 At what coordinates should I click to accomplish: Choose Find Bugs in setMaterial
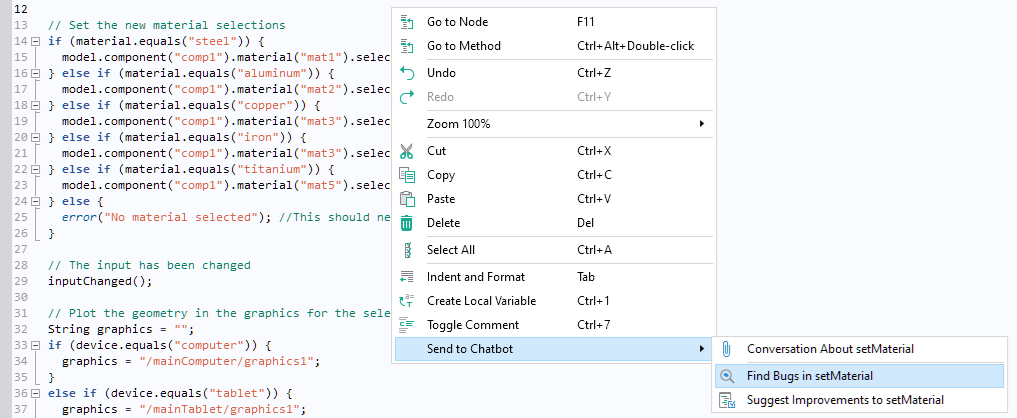click(x=810, y=376)
